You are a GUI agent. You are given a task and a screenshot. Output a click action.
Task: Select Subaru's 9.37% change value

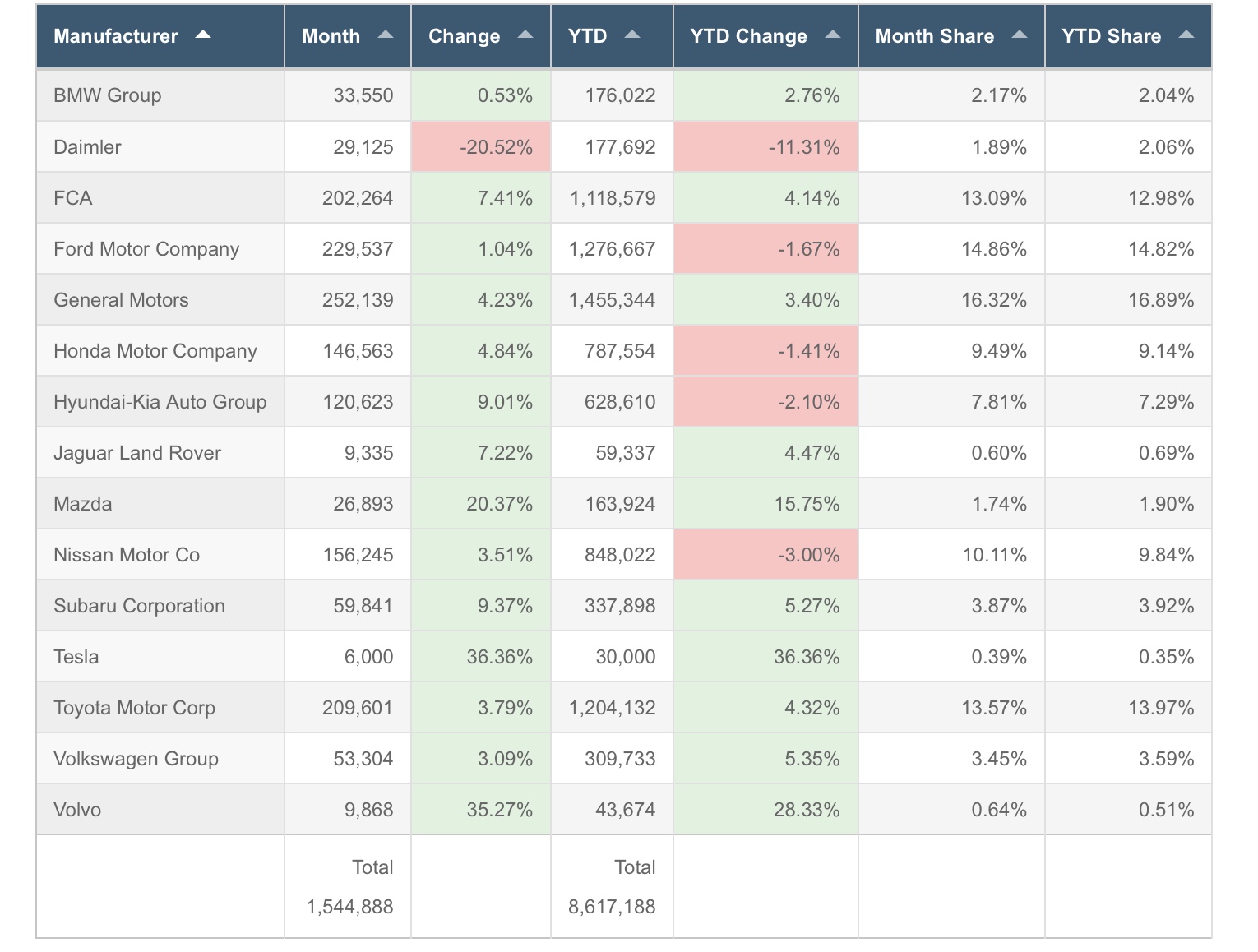pyautogui.click(x=505, y=606)
